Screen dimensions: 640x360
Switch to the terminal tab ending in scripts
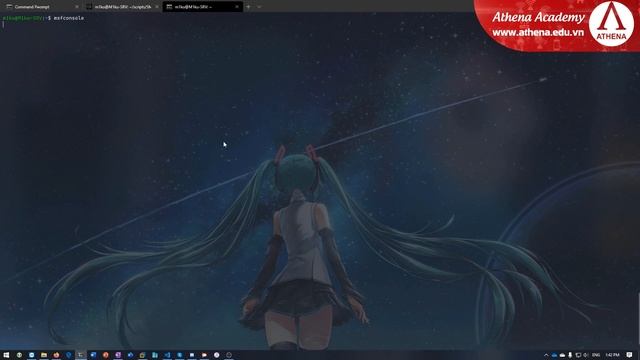122,7
